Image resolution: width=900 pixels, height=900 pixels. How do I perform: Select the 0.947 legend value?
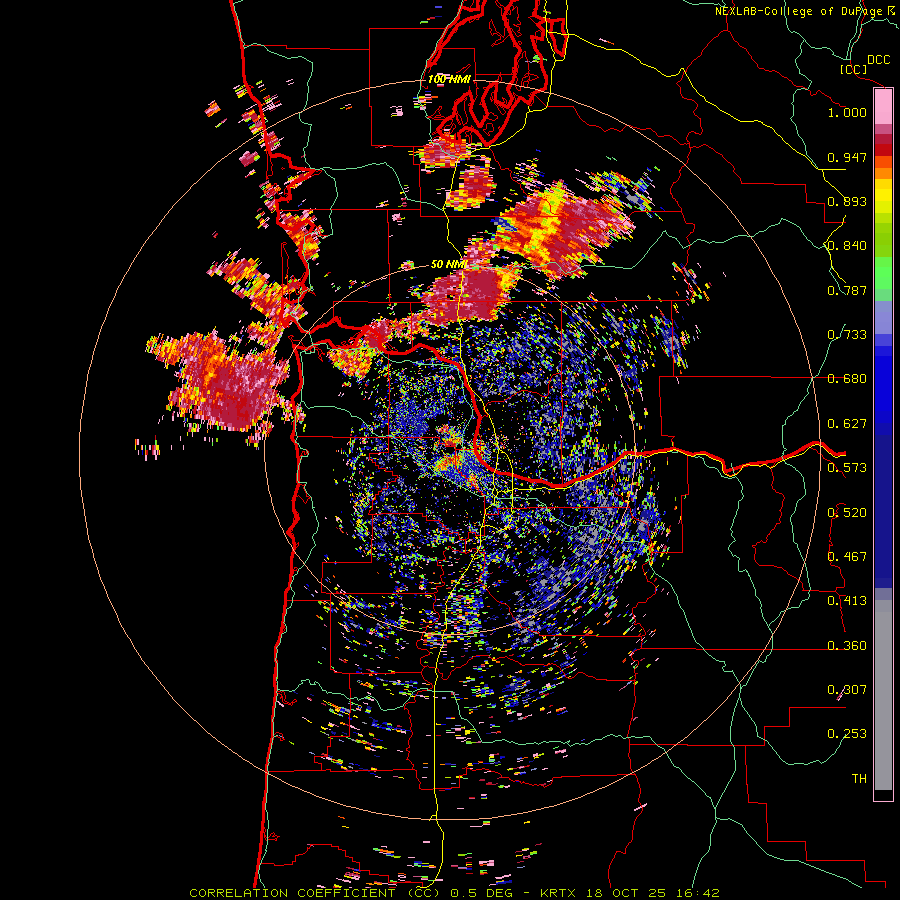847,157
